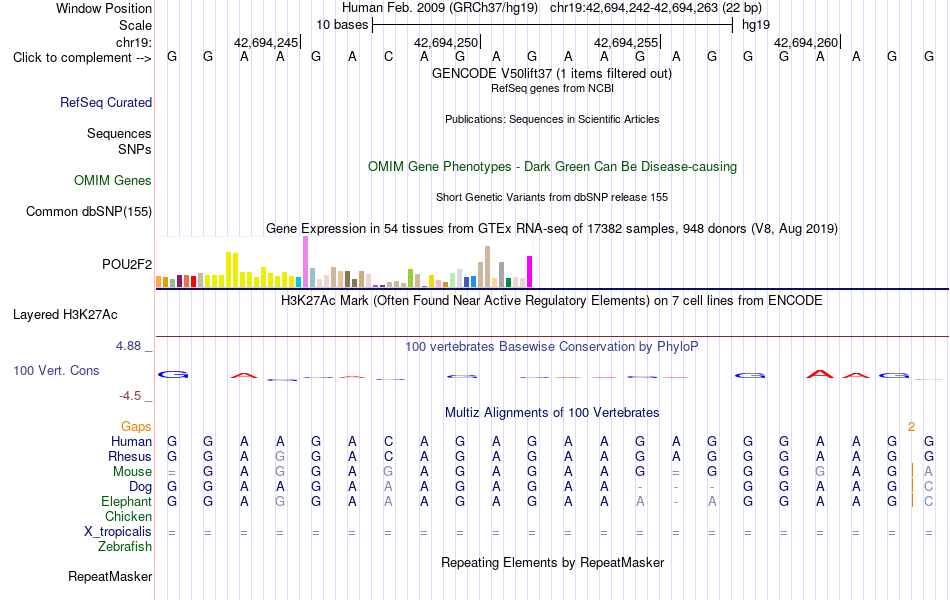Click '100 vertebrates Basewise Conservation by PhyloP' title
The image size is (950, 600).
552,347
